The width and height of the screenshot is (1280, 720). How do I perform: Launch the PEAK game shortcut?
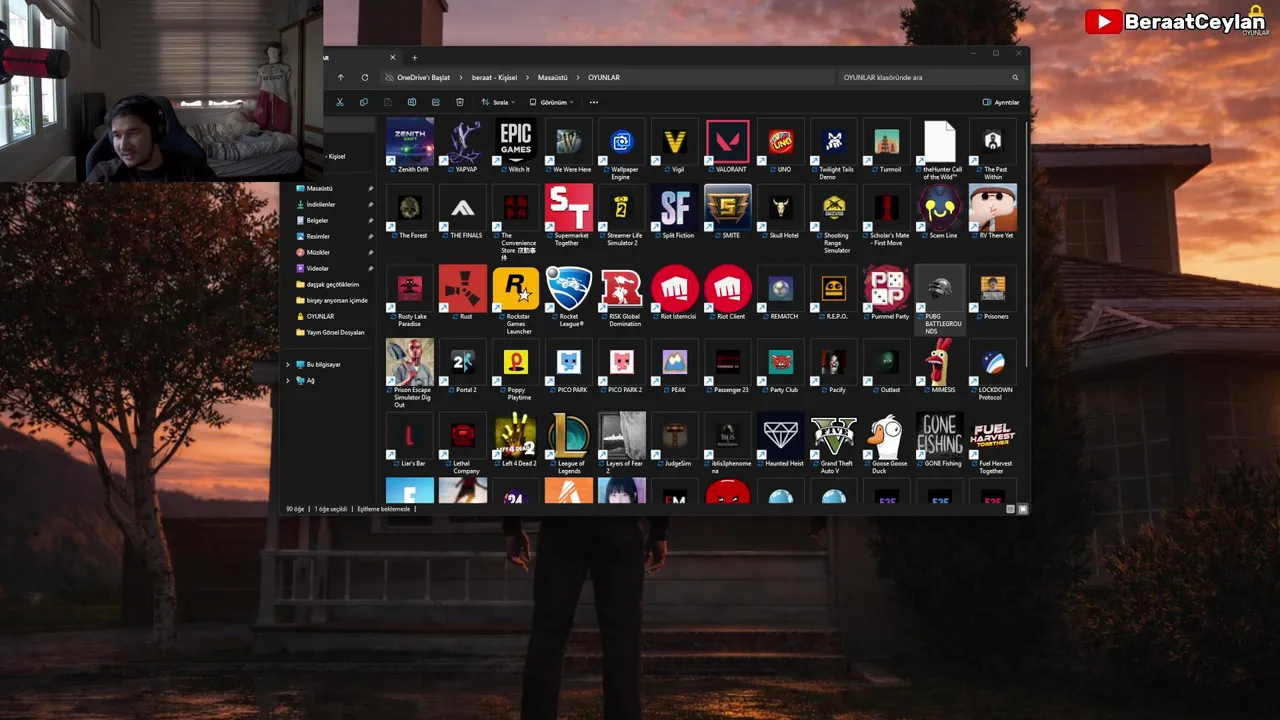coord(675,362)
